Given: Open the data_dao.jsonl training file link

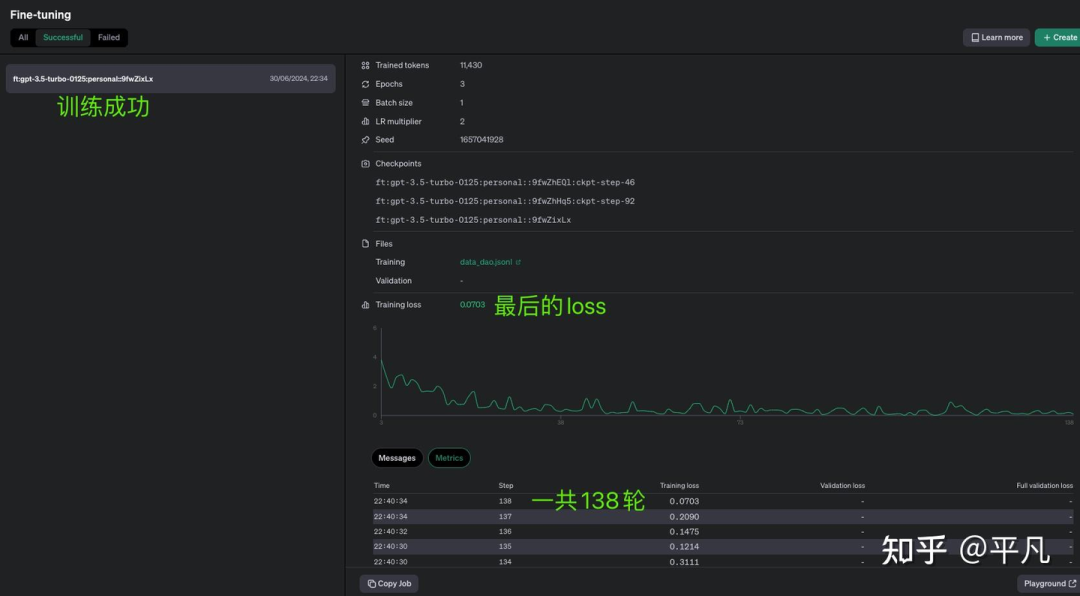Looking at the screenshot, I should point(486,262).
